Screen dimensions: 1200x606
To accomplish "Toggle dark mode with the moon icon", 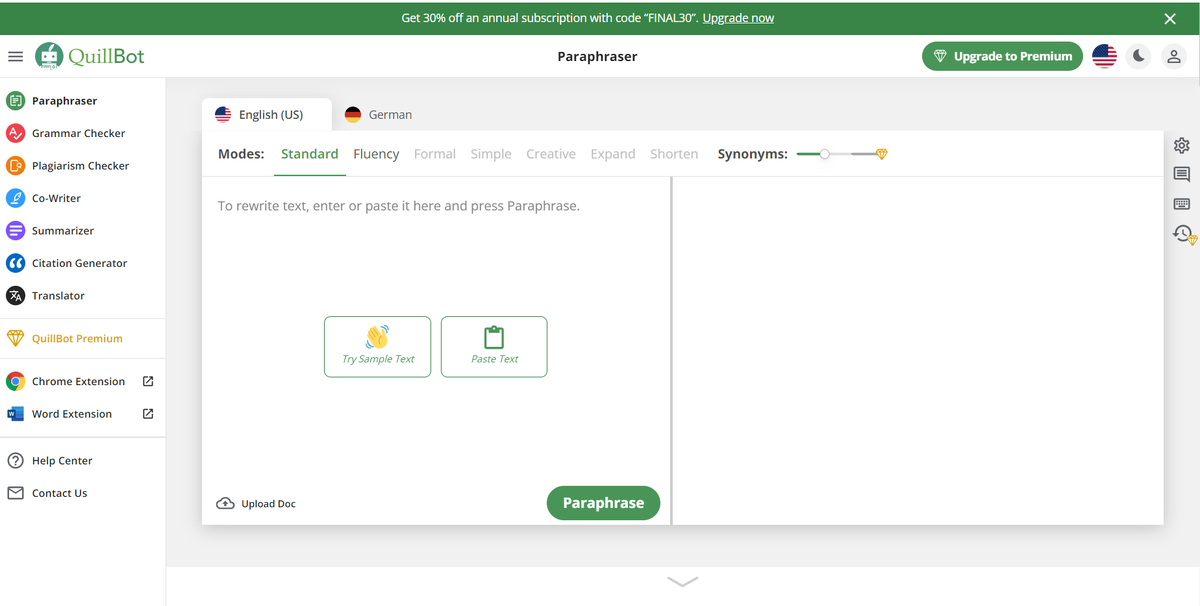I will [1138, 56].
